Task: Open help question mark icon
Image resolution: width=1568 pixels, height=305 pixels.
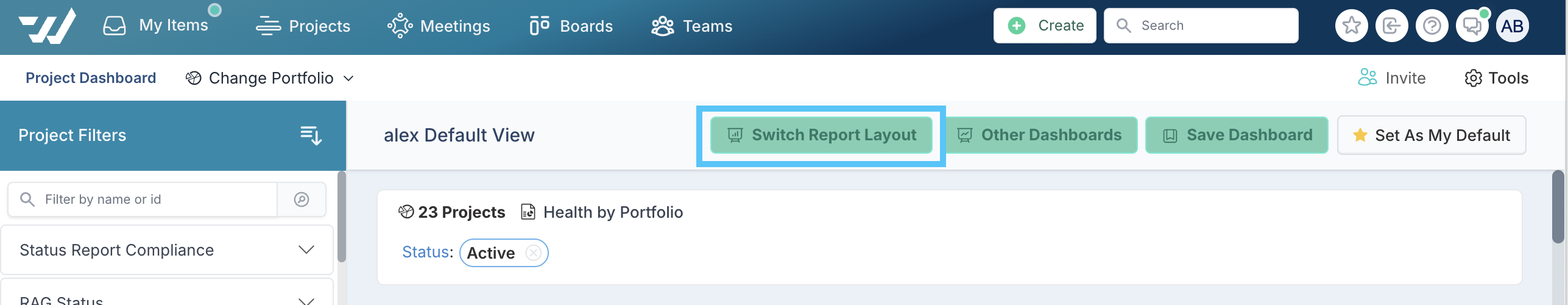Action: (x=1432, y=26)
